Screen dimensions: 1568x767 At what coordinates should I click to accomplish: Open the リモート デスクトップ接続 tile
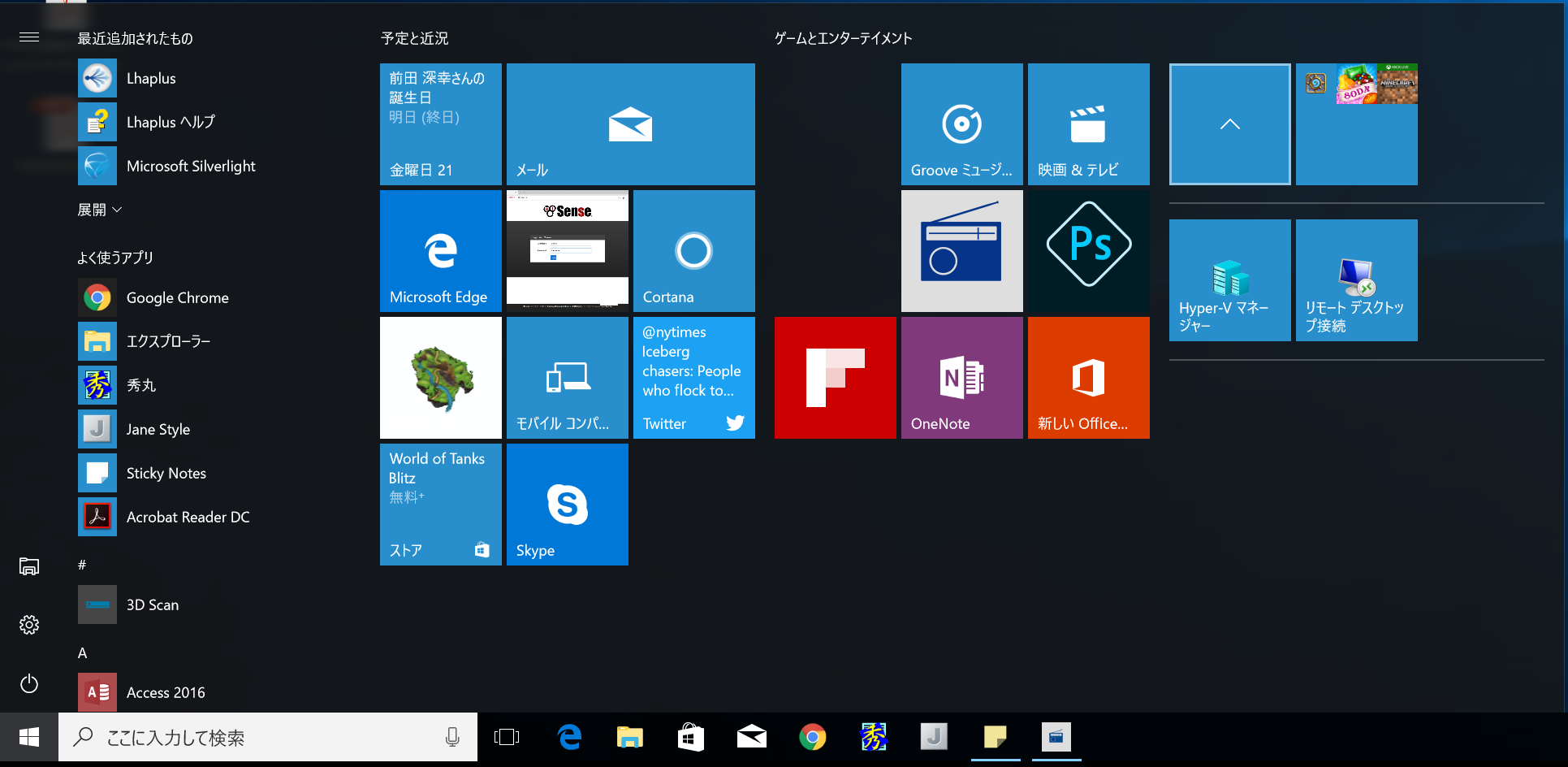tap(1357, 280)
